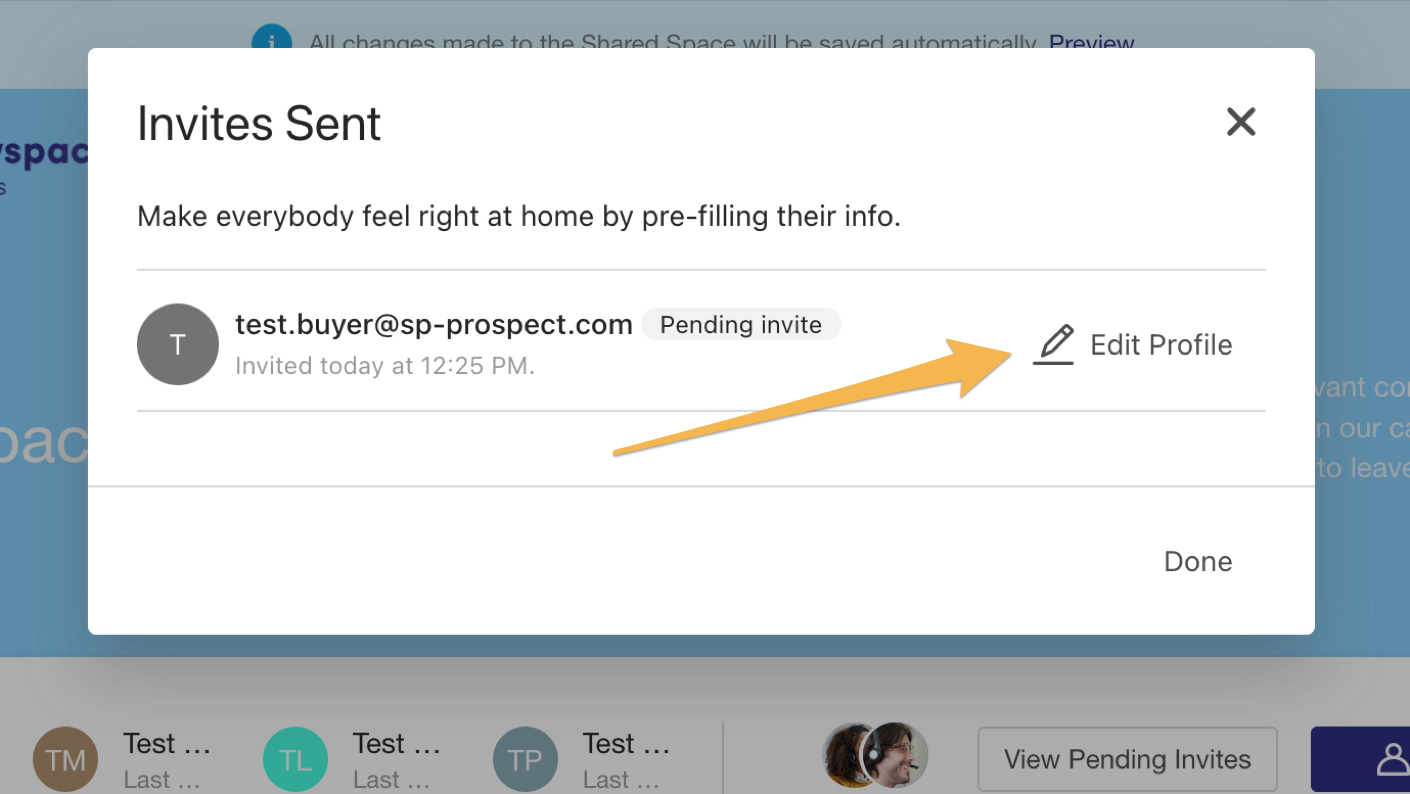The image size is (1410, 794).
Task: Open the Preview link in top banner
Action: coord(1091,44)
